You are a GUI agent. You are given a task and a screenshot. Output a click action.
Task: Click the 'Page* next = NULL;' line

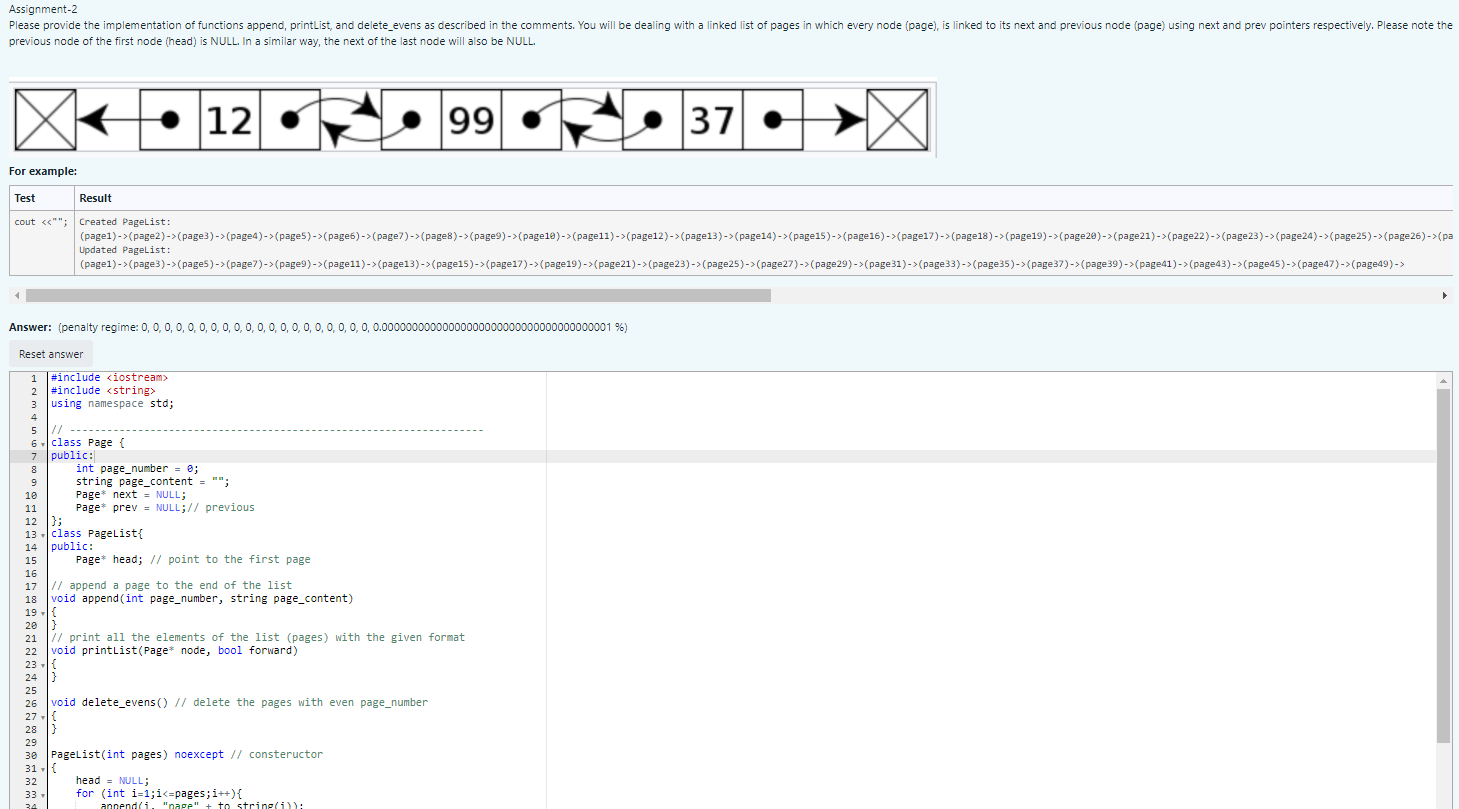131,495
